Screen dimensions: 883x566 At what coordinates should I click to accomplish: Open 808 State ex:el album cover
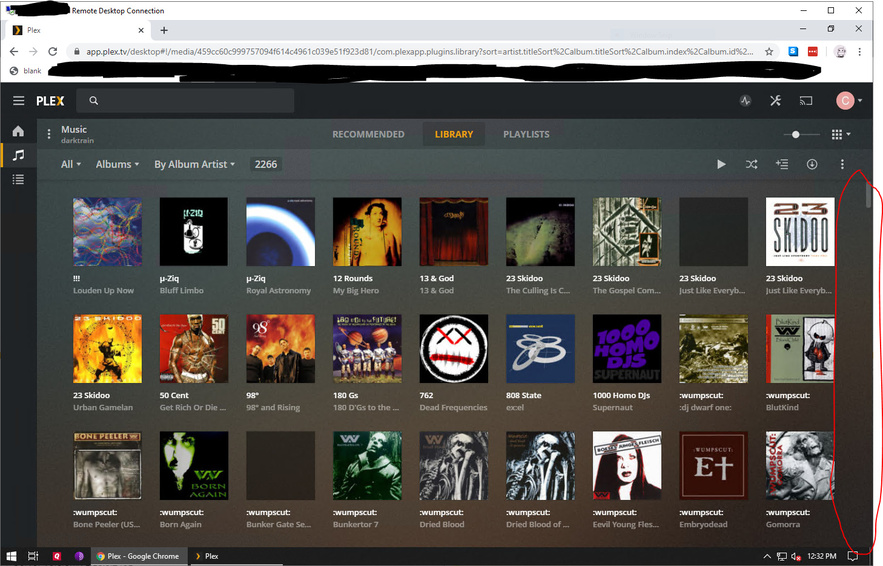click(541, 349)
